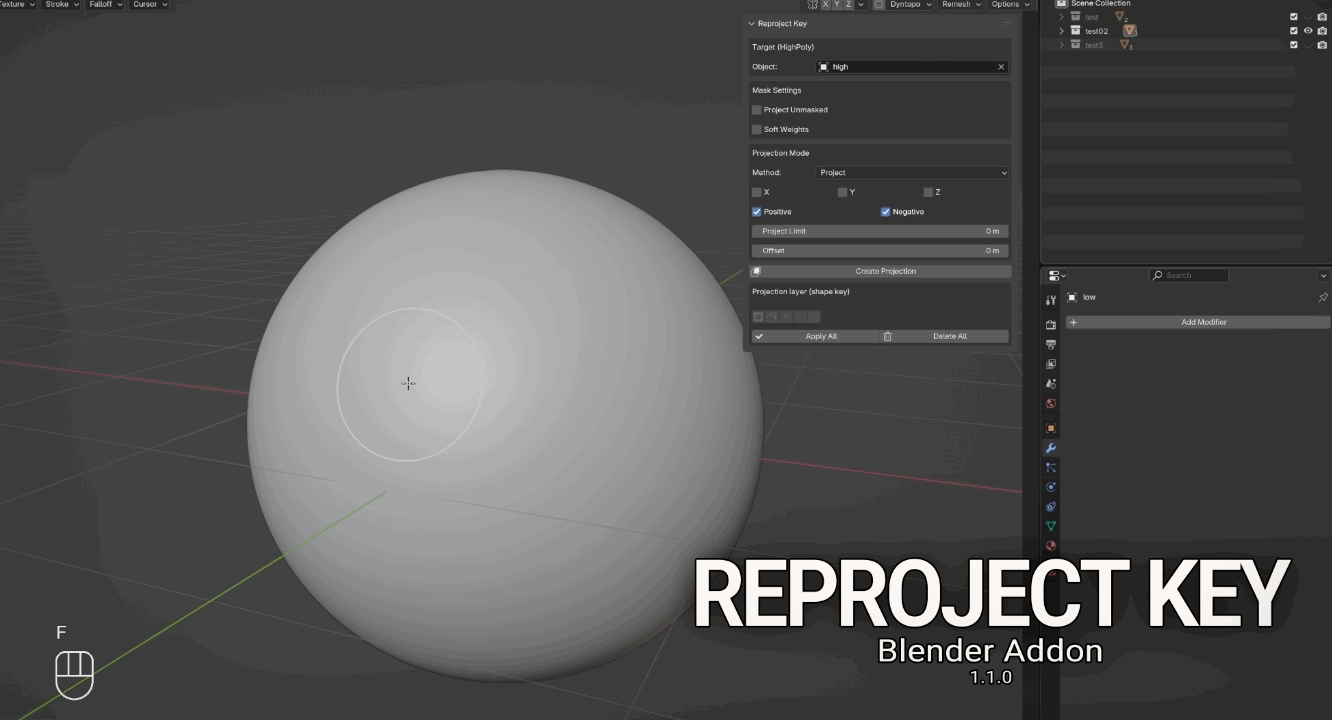Open the Scene properties tab

(x=1051, y=384)
